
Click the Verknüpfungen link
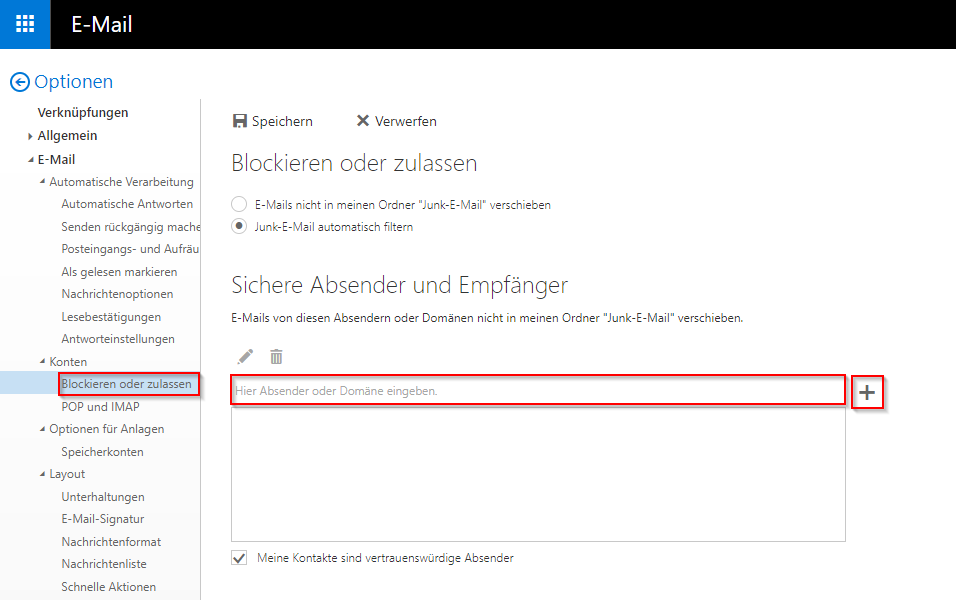click(x=83, y=113)
